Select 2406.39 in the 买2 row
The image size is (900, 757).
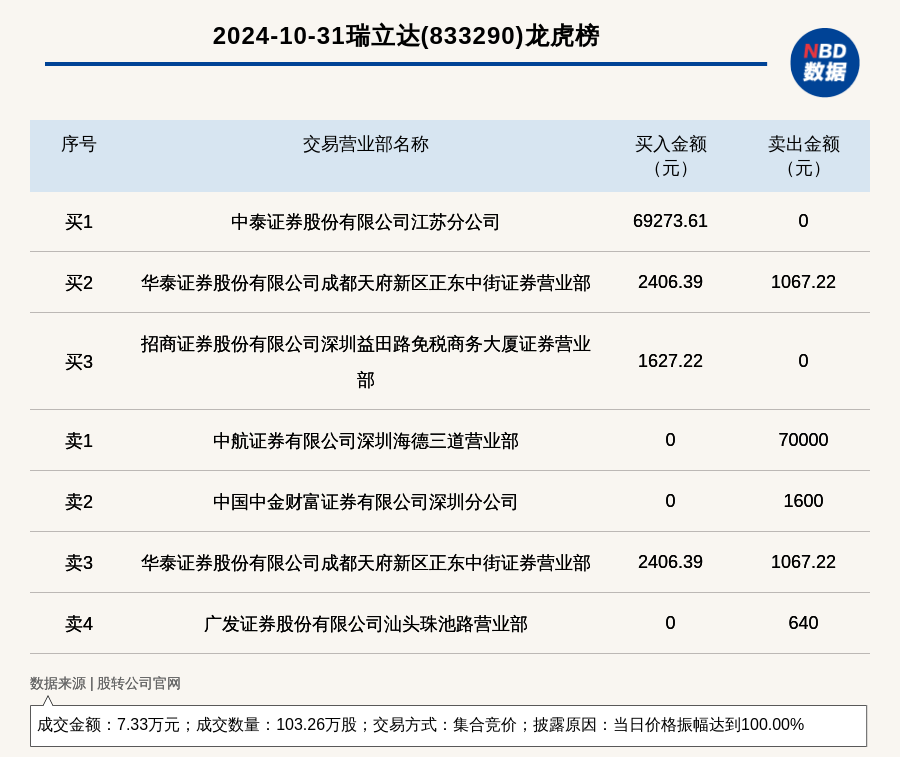(670, 282)
